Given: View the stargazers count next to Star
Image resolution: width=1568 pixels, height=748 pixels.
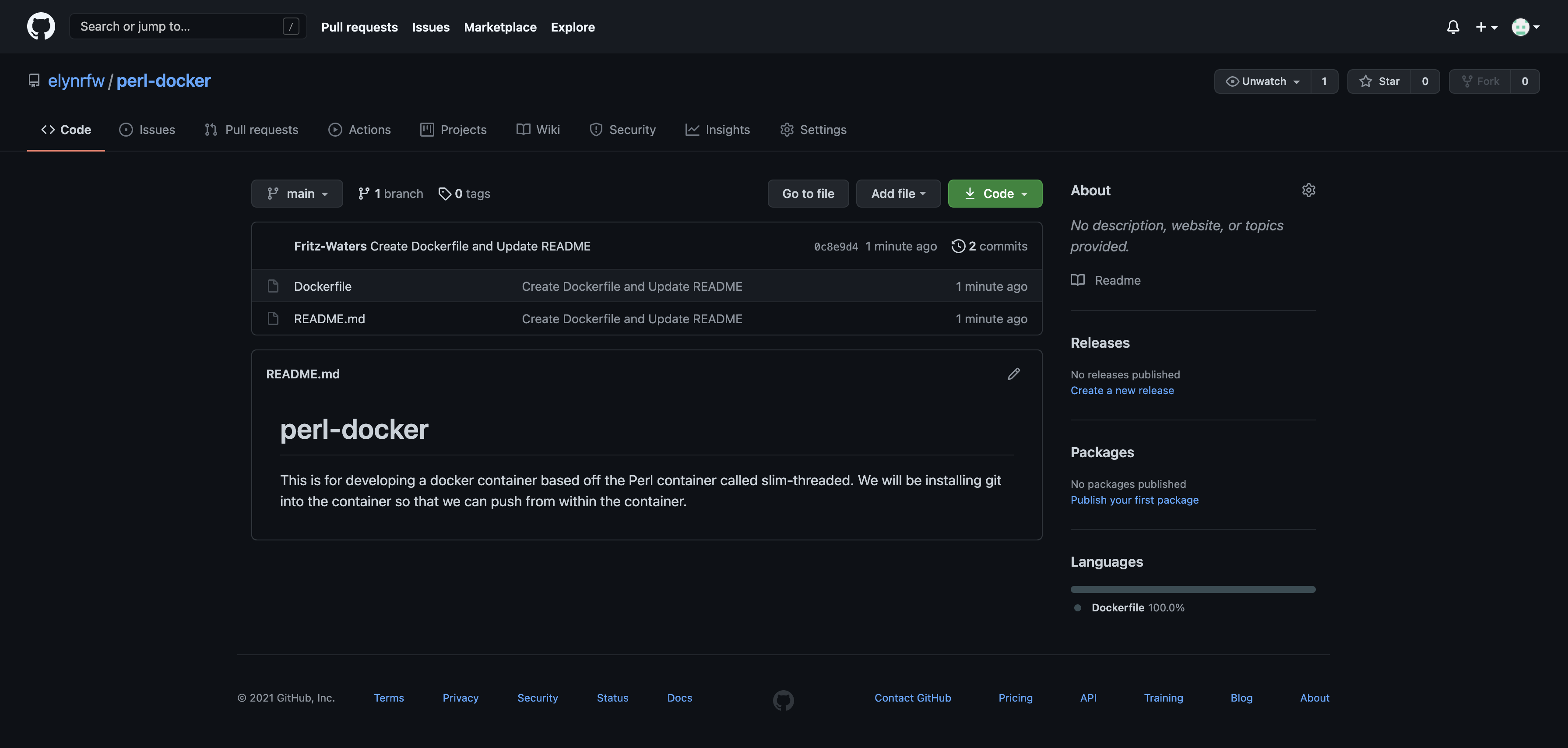Looking at the screenshot, I should pos(1424,81).
